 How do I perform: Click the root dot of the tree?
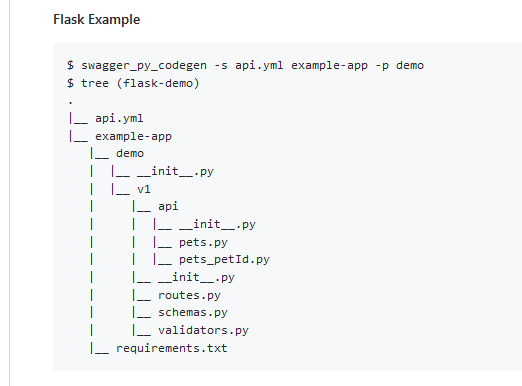[x=70, y=103]
